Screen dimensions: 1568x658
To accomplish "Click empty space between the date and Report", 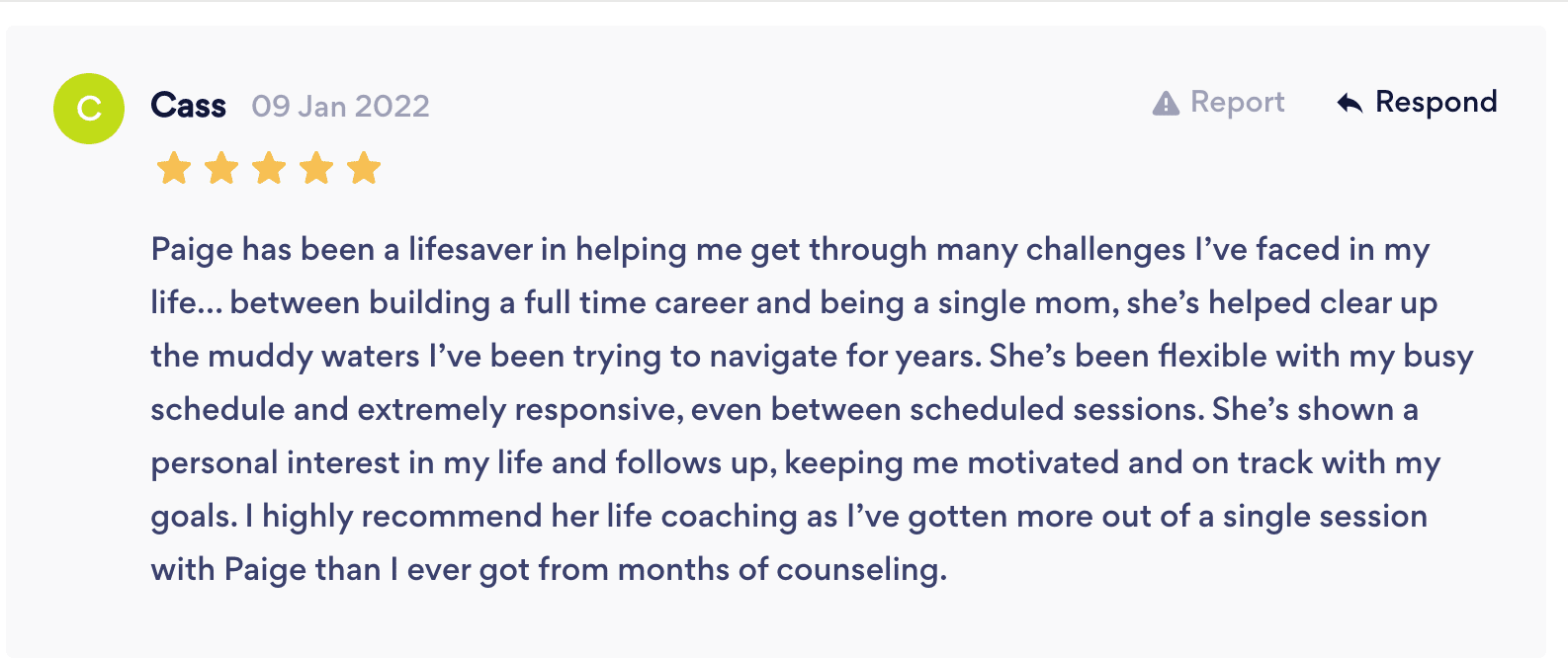I will click(x=791, y=105).
